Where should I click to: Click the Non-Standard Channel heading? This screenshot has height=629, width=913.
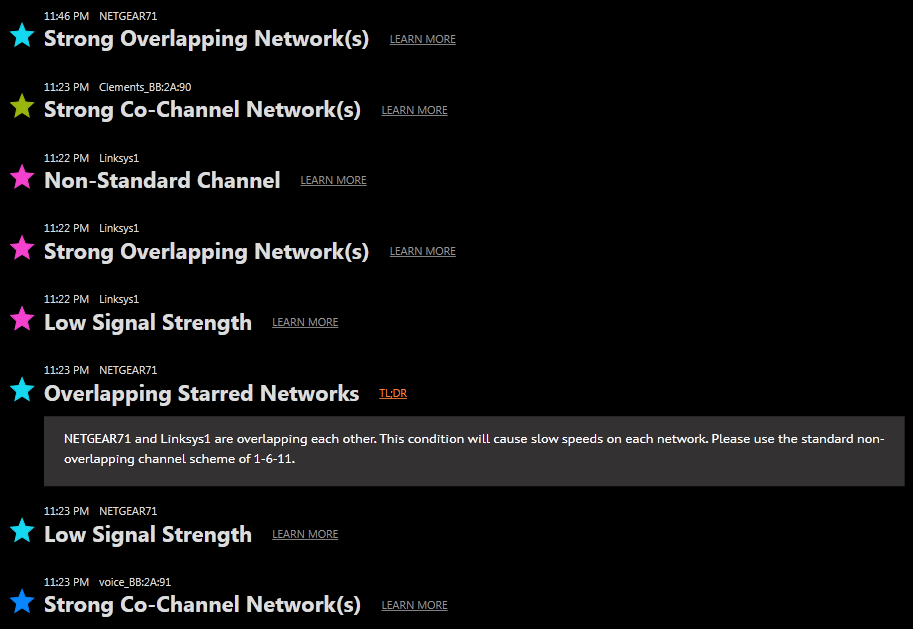[162, 181]
